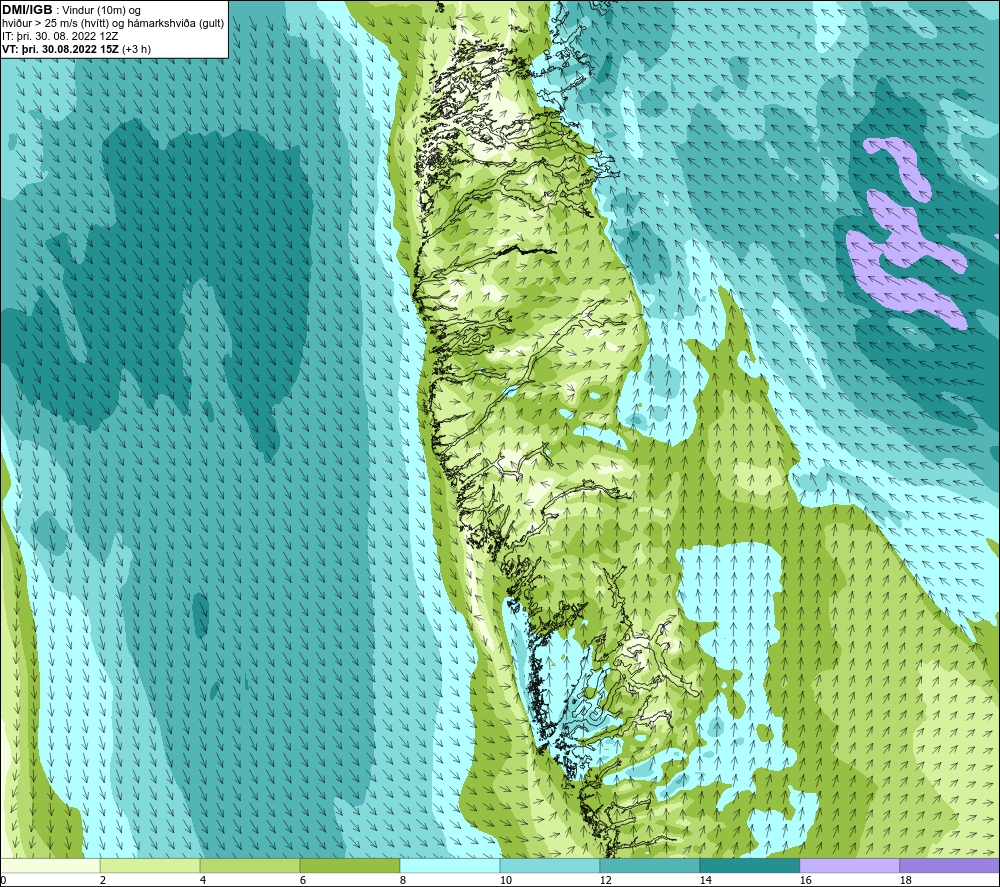1000x887 pixels.
Task: Click the 'DMI/IGB' title text
Action: [x=27, y=10]
